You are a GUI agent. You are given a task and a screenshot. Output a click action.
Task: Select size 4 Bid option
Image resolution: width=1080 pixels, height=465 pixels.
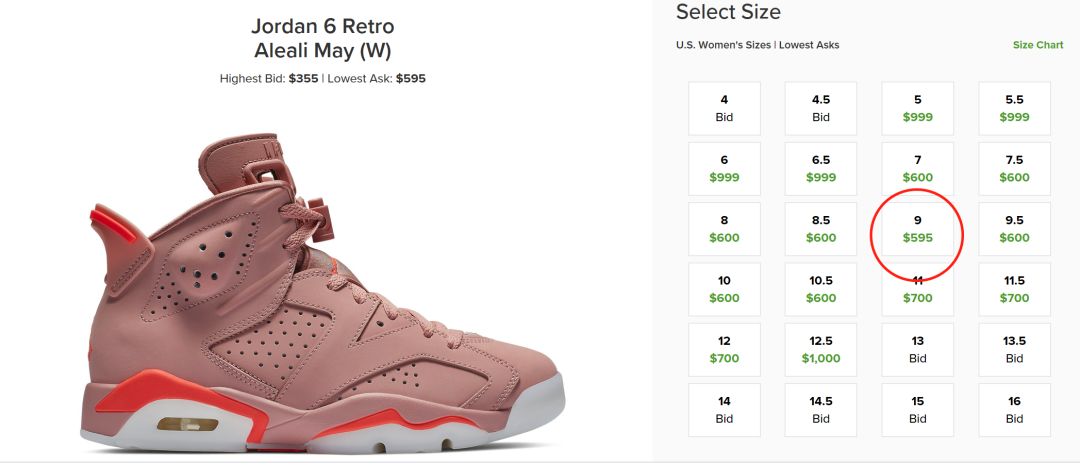point(724,108)
